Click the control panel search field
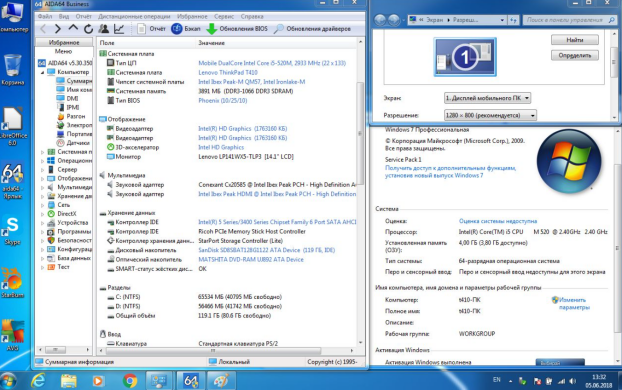Viewport: 622px width, 390px height. (x=570, y=20)
